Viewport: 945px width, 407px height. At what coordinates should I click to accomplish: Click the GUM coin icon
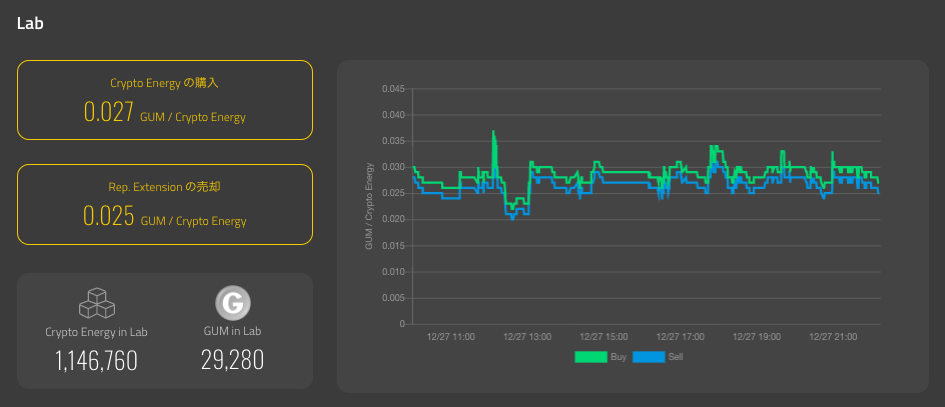click(233, 303)
